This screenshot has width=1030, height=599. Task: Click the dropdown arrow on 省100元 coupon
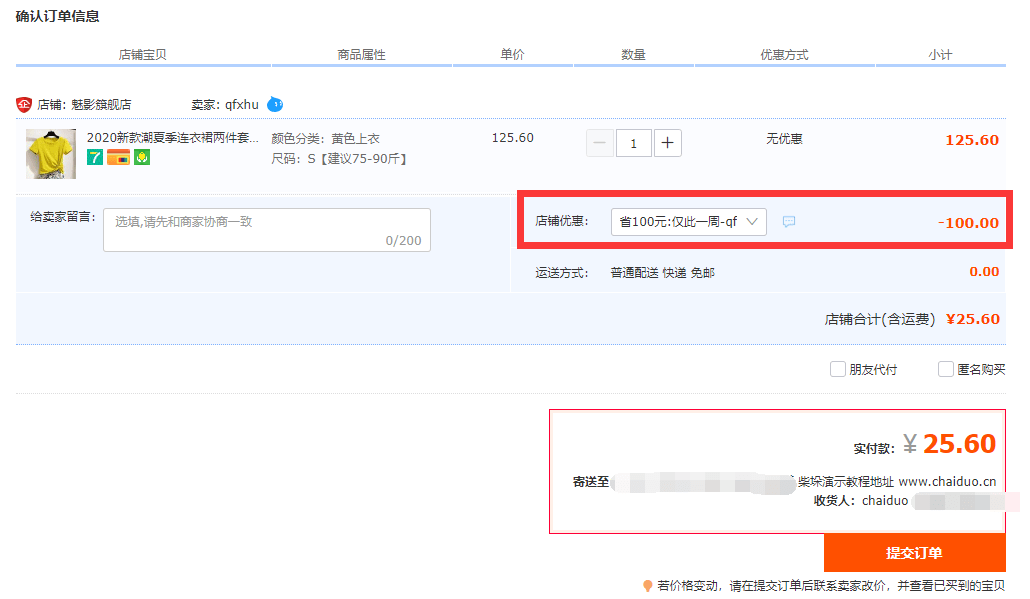752,221
